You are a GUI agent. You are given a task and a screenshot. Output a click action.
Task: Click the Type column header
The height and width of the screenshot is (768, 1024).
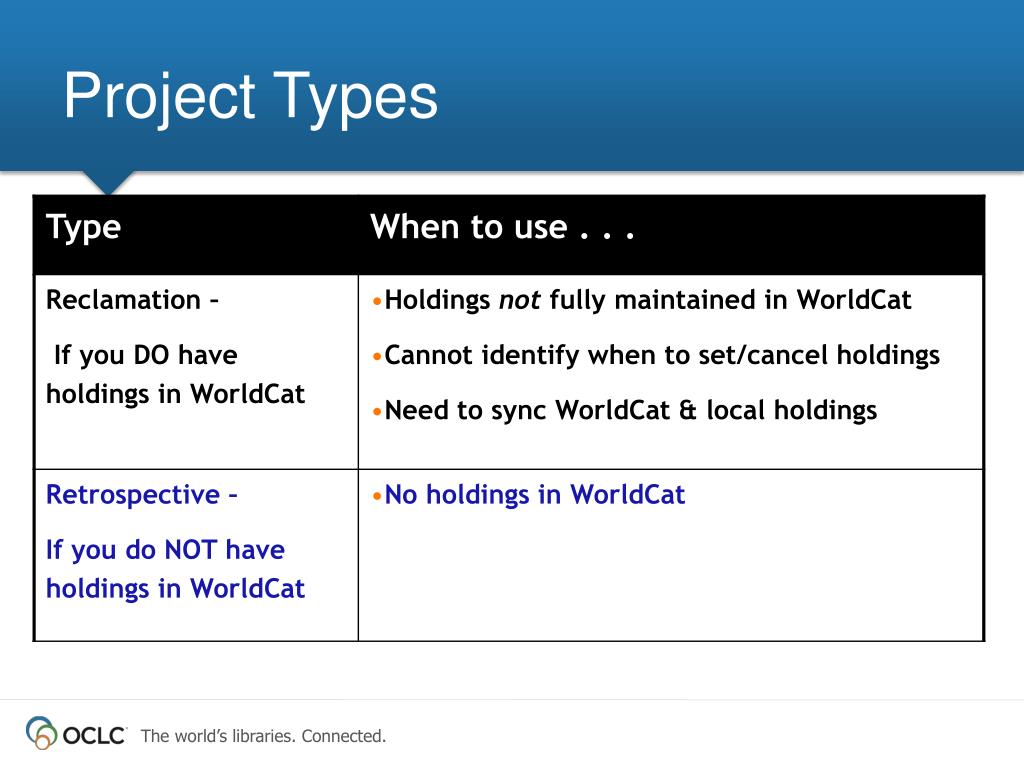(84, 228)
